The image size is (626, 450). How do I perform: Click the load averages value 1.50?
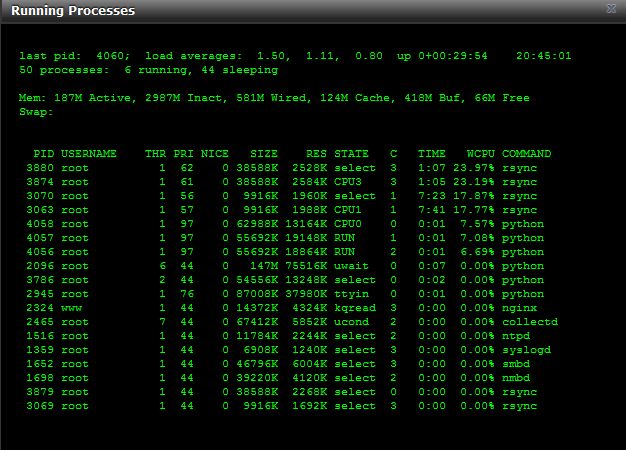tap(273, 56)
